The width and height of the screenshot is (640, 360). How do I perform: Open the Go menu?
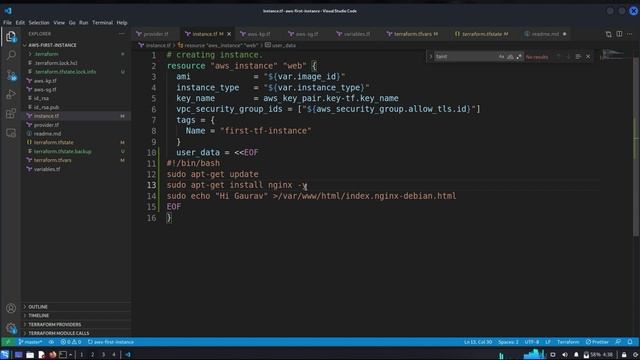coord(72,22)
